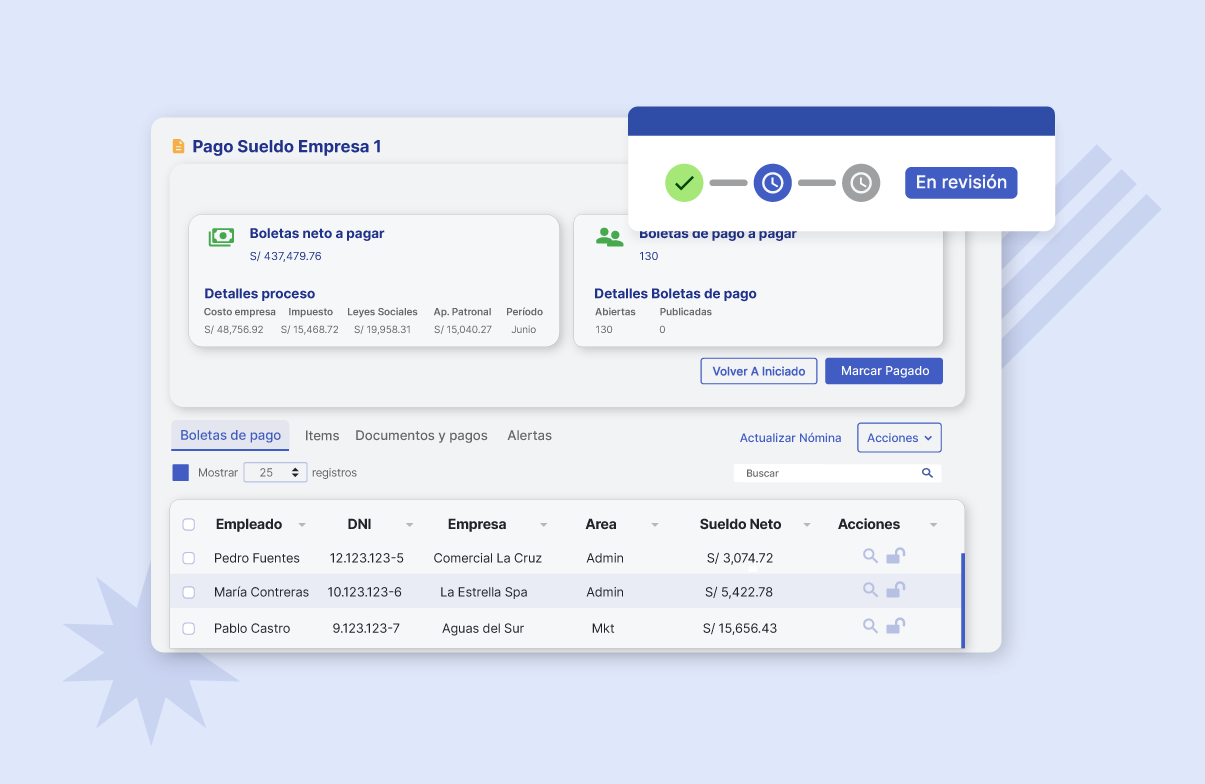Unlock Pedro Fuentes payslip with padlock icon
The width and height of the screenshot is (1205, 784).
pos(896,556)
